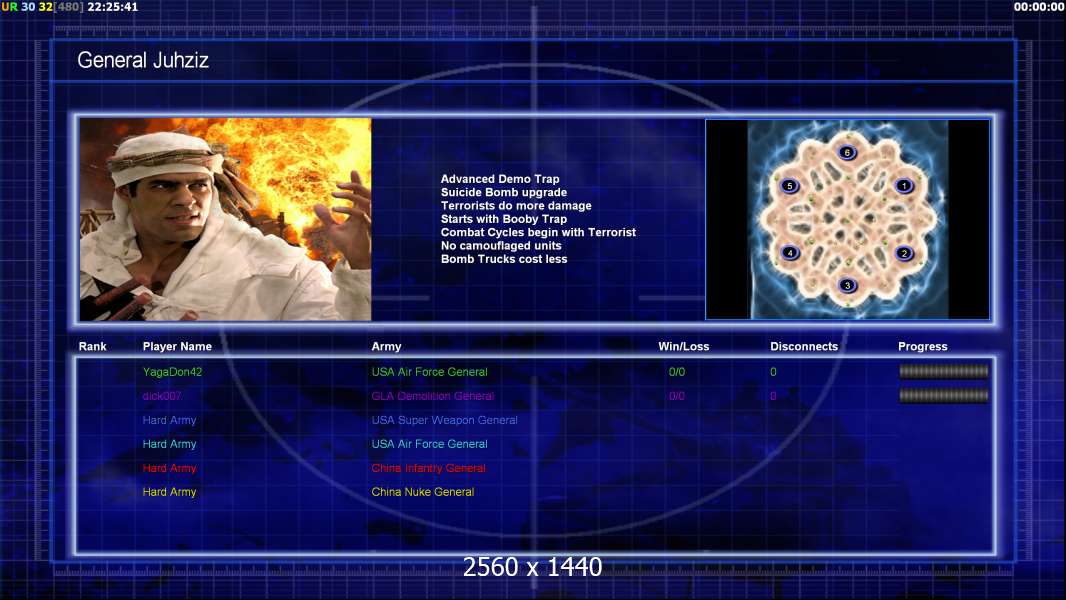Click GLA Demolition General army text
Screen dimensions: 1066x600
click(x=432, y=395)
